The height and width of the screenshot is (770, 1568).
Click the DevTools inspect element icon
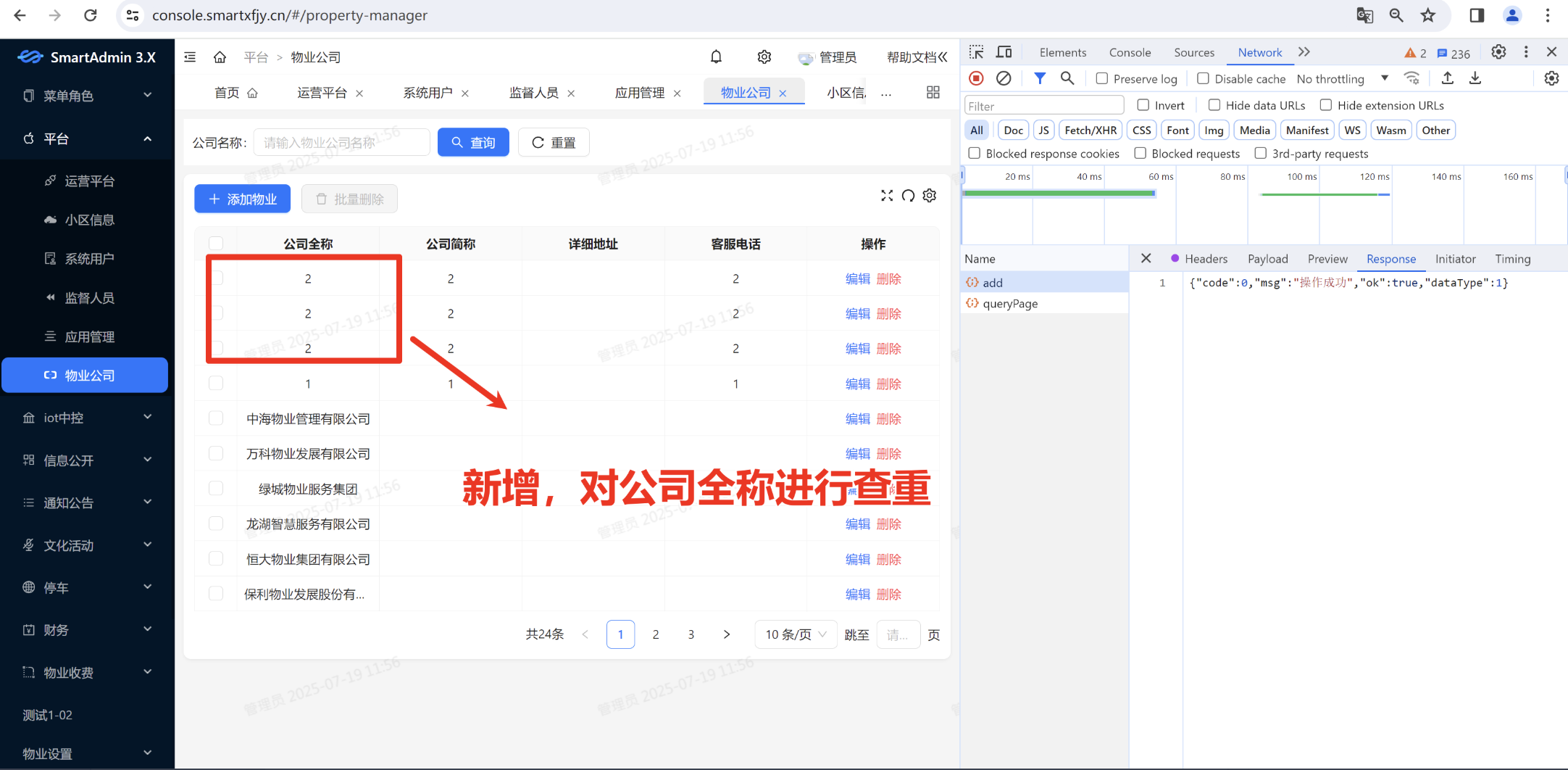[x=976, y=52]
